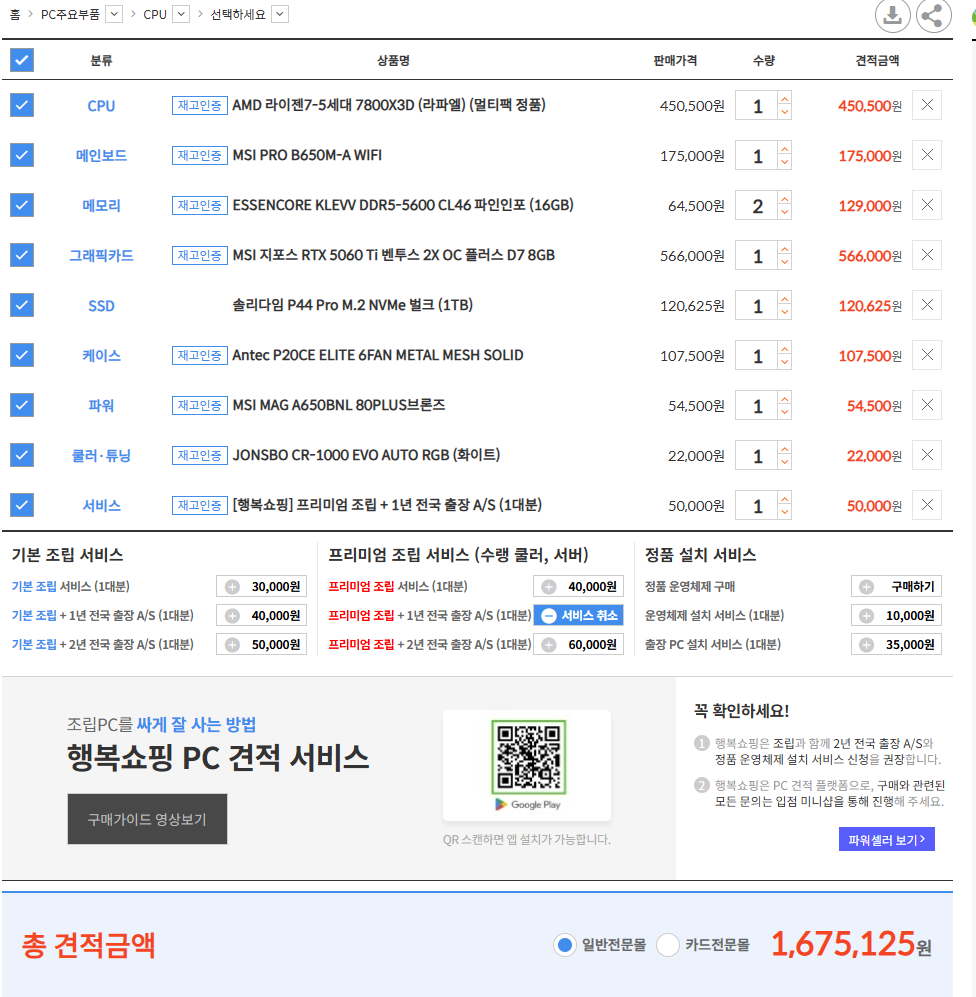Uncheck the SSD row checkbox
The height and width of the screenshot is (997, 976).
point(22,305)
